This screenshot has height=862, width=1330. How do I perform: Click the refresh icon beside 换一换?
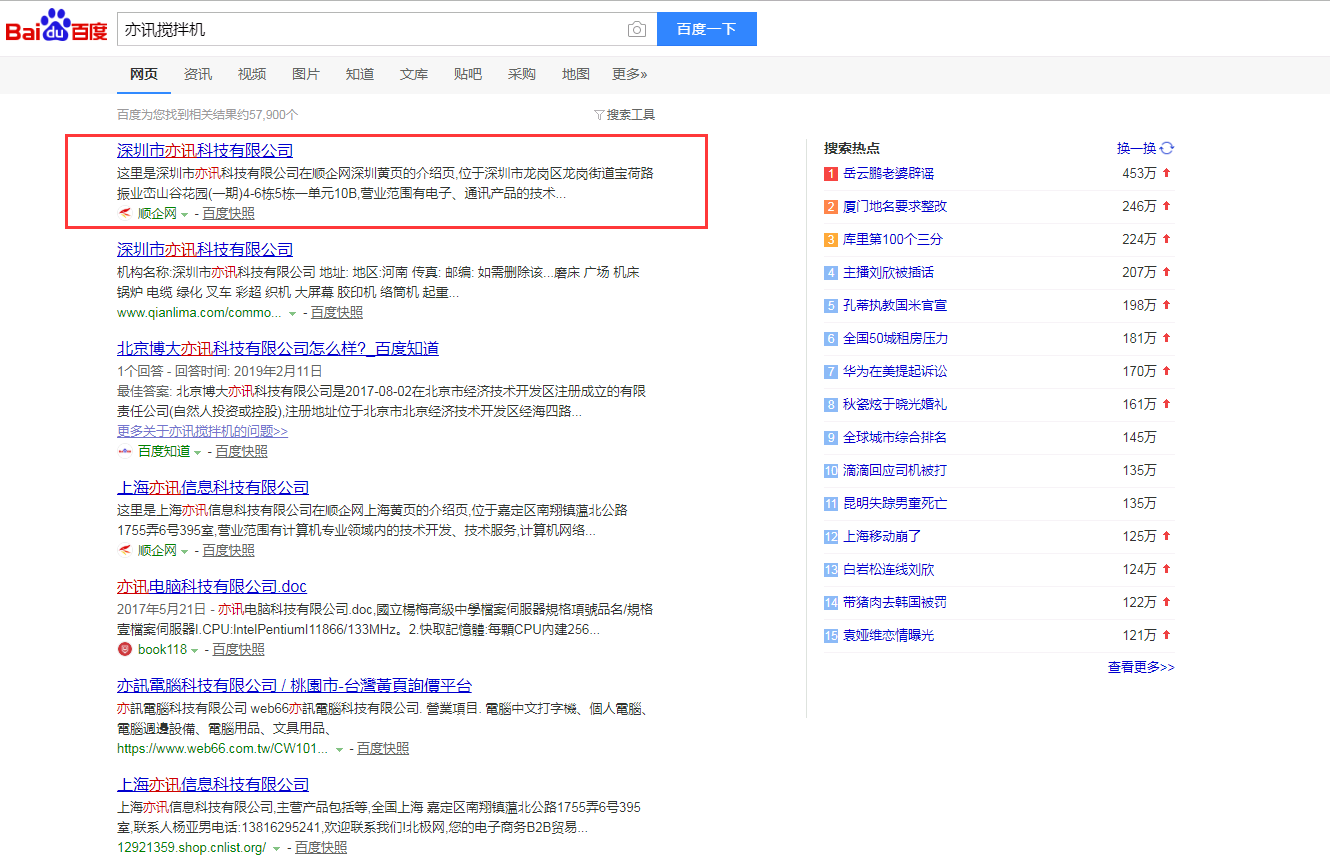[1167, 148]
